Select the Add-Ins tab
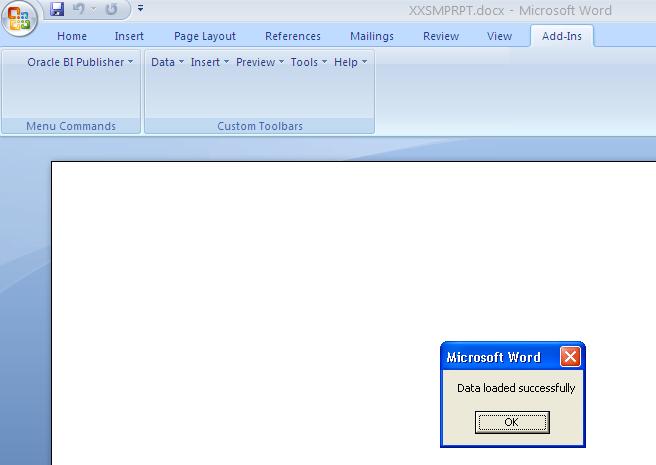The width and height of the screenshot is (656, 465). click(562, 36)
